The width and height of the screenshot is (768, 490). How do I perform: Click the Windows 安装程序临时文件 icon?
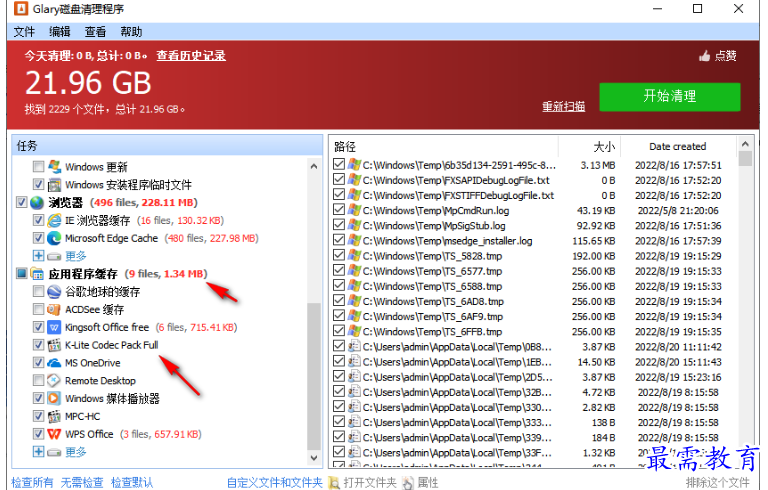[x=54, y=185]
